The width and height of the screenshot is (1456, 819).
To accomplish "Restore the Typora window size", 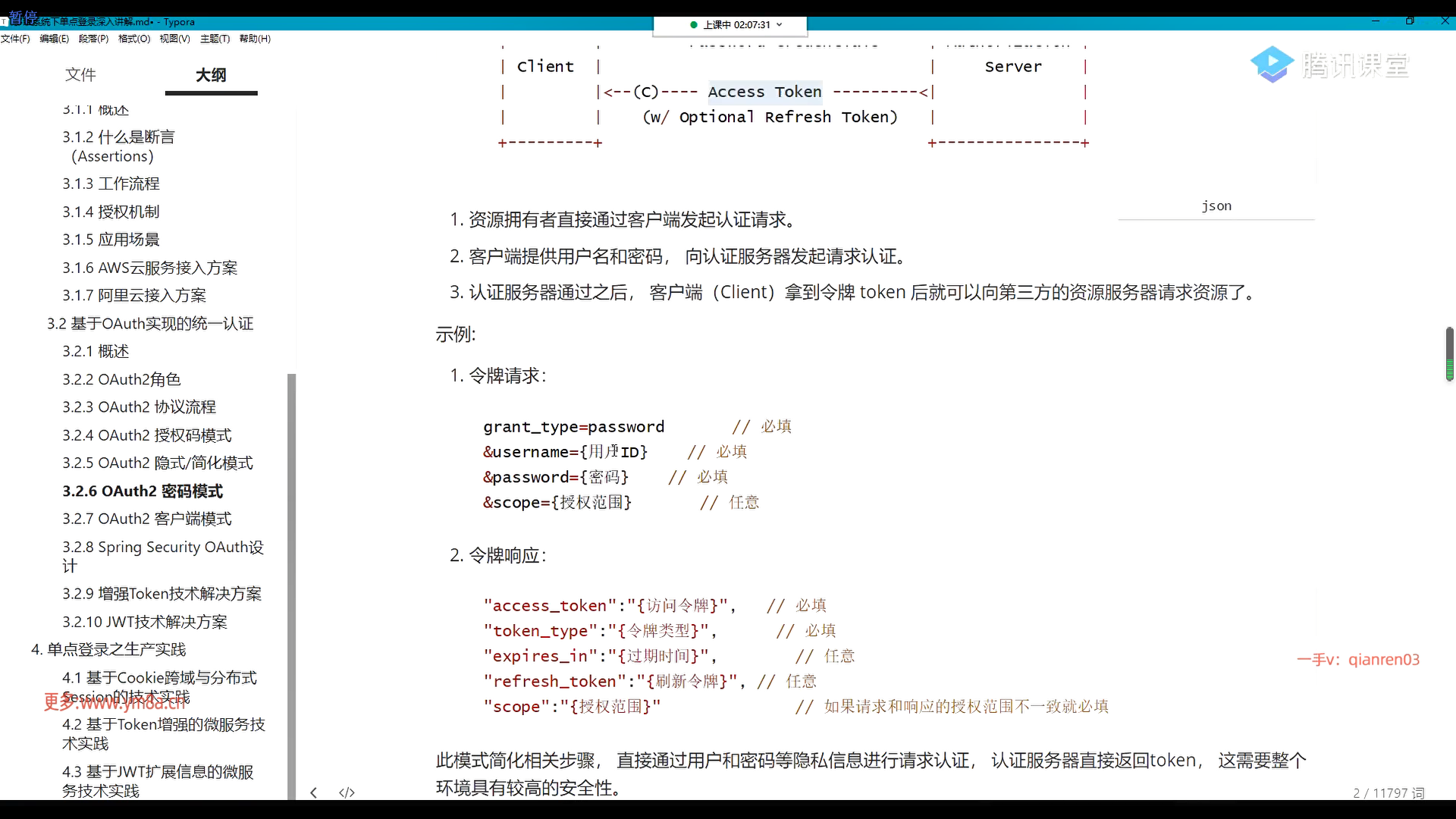I will point(1410,21).
